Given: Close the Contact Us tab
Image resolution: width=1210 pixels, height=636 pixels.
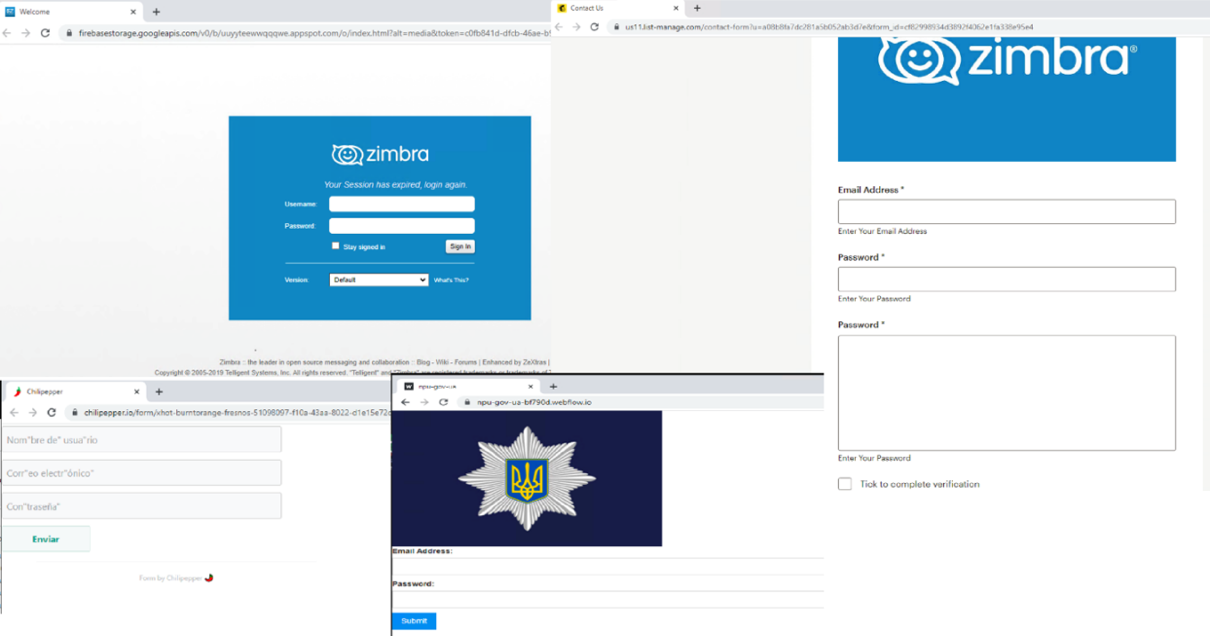Looking at the screenshot, I should pyautogui.click(x=676, y=8).
